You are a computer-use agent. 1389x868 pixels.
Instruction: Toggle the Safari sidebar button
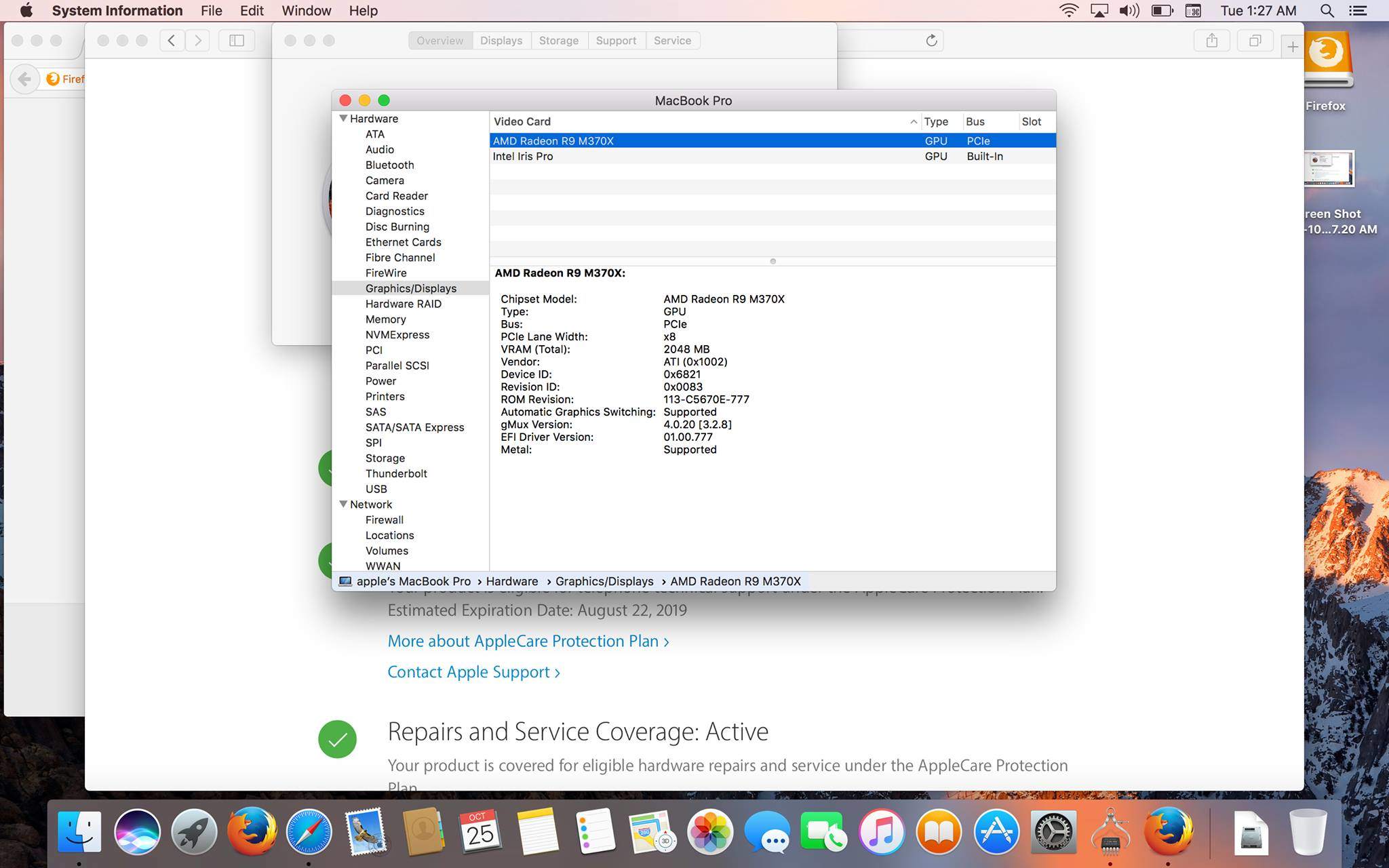pos(237,41)
